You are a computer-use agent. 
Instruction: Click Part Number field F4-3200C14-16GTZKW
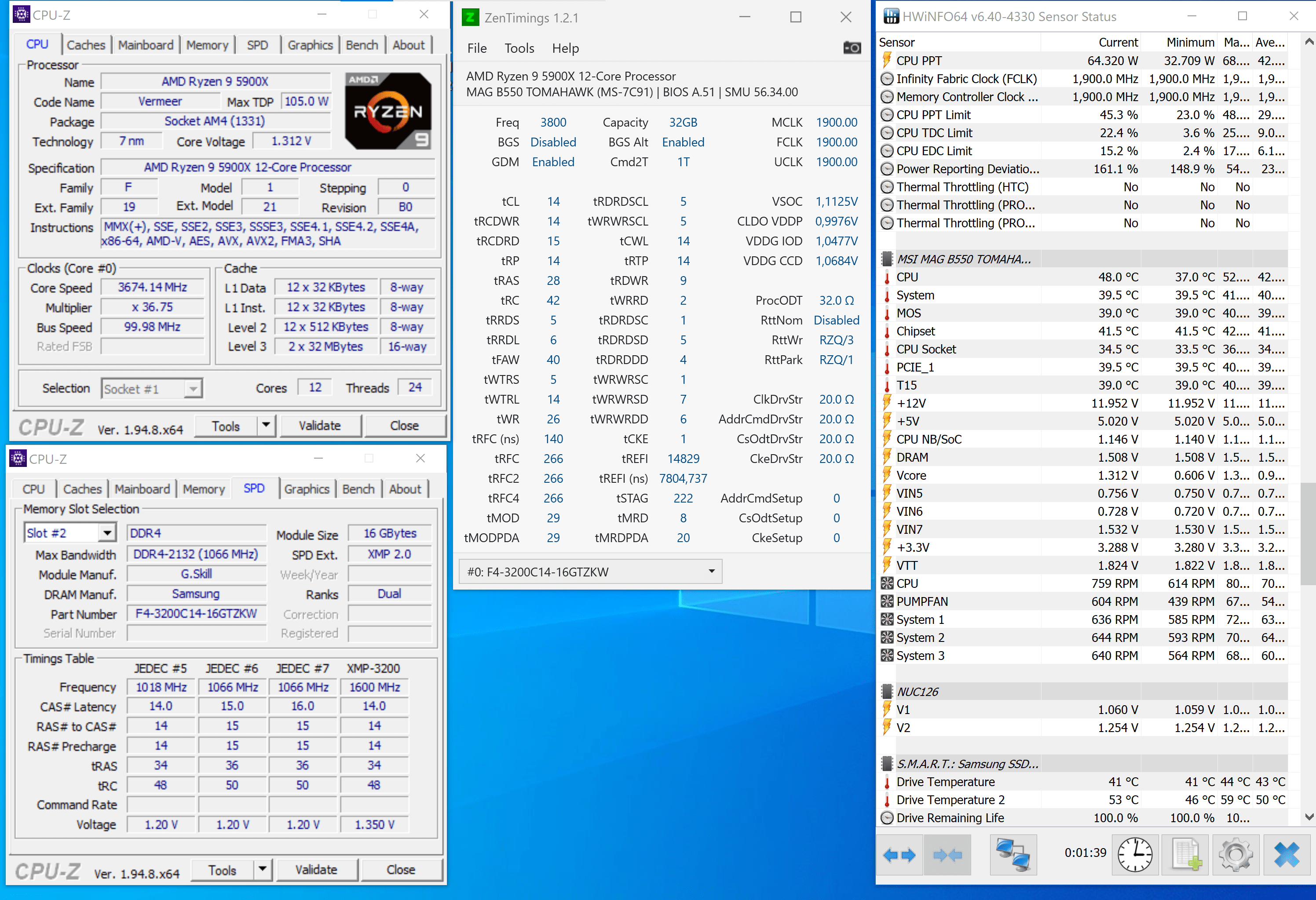tap(196, 614)
